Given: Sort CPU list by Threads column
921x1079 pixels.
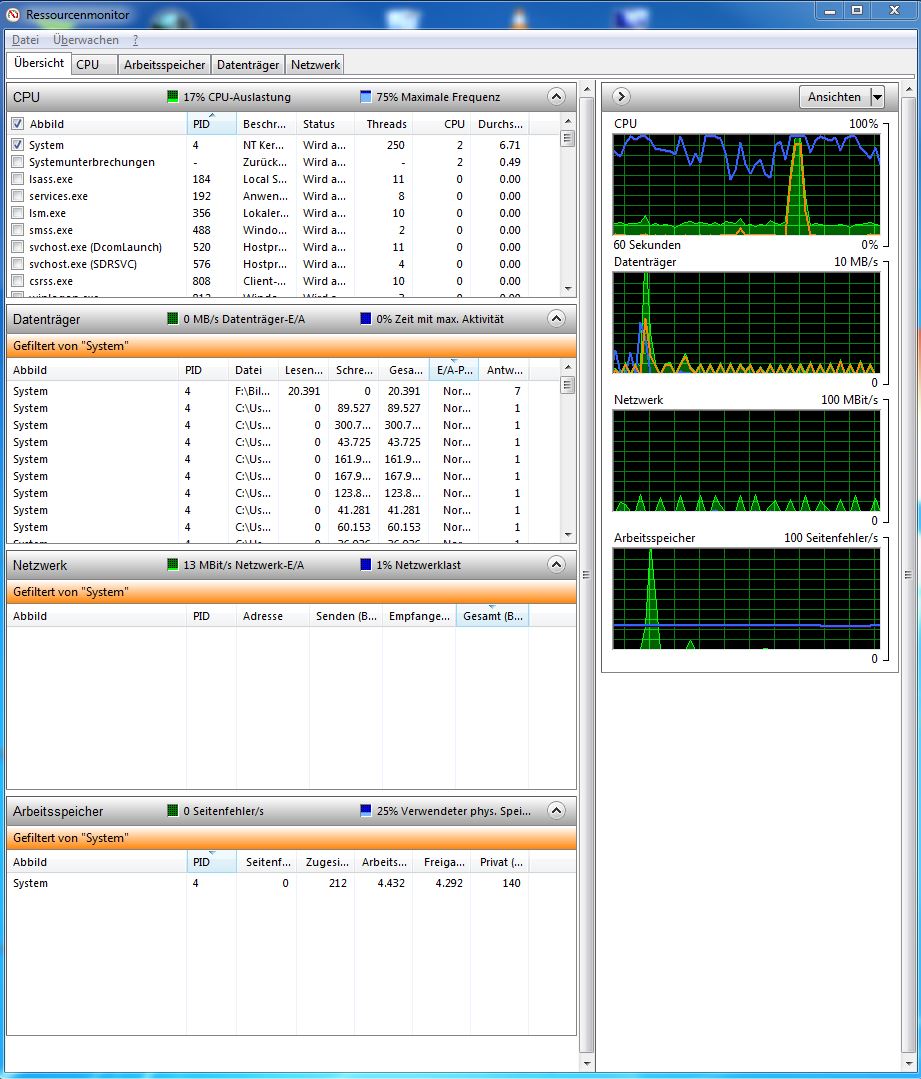Looking at the screenshot, I should (383, 124).
